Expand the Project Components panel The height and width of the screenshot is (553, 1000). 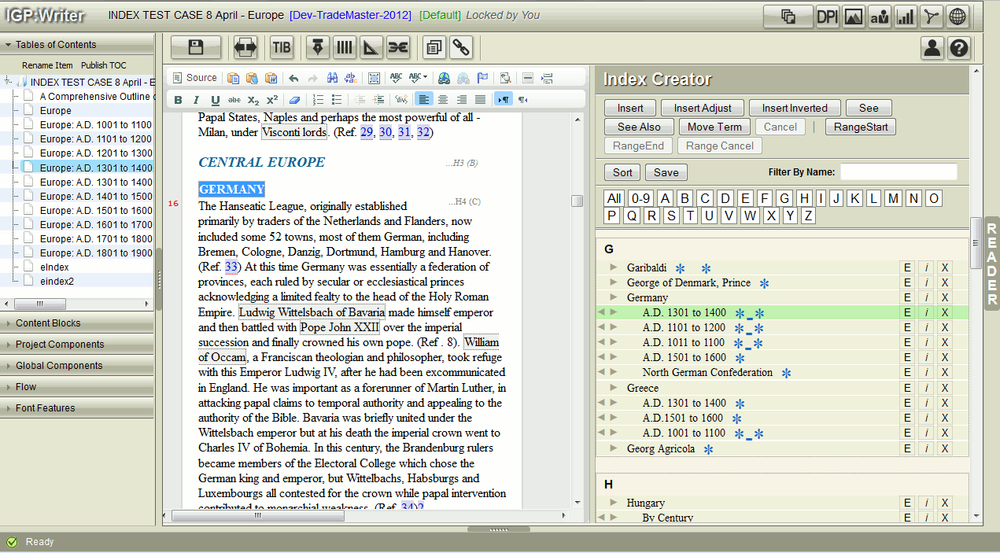[x=77, y=344]
